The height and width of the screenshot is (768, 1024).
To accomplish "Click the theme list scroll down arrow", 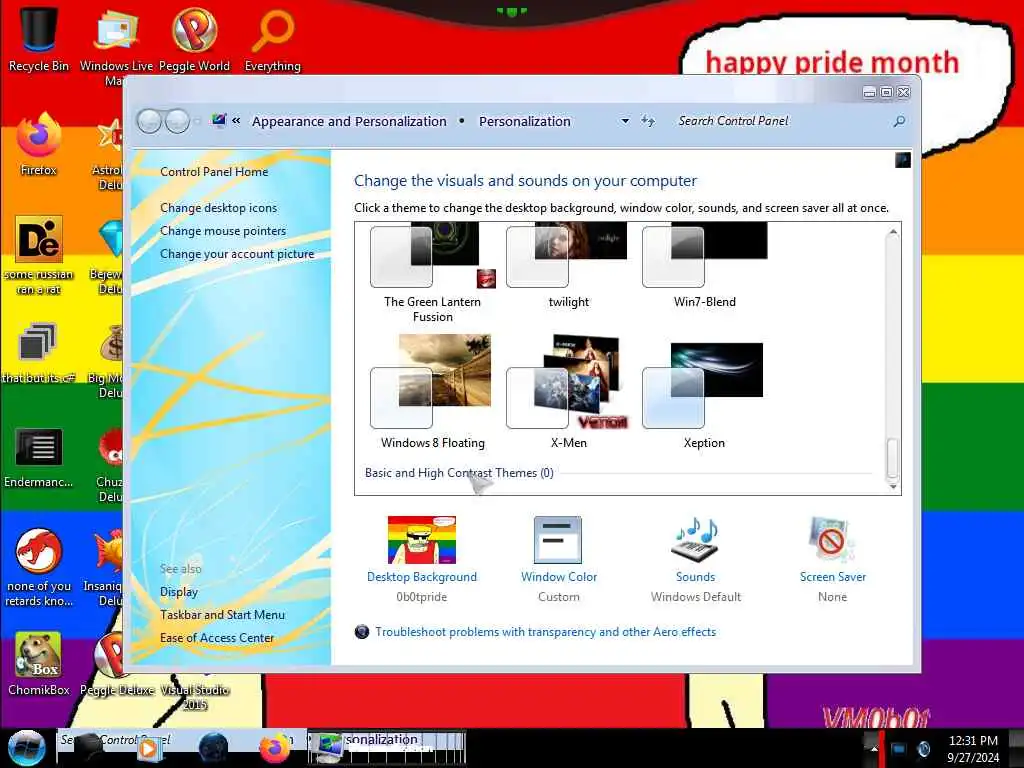I will [x=893, y=487].
